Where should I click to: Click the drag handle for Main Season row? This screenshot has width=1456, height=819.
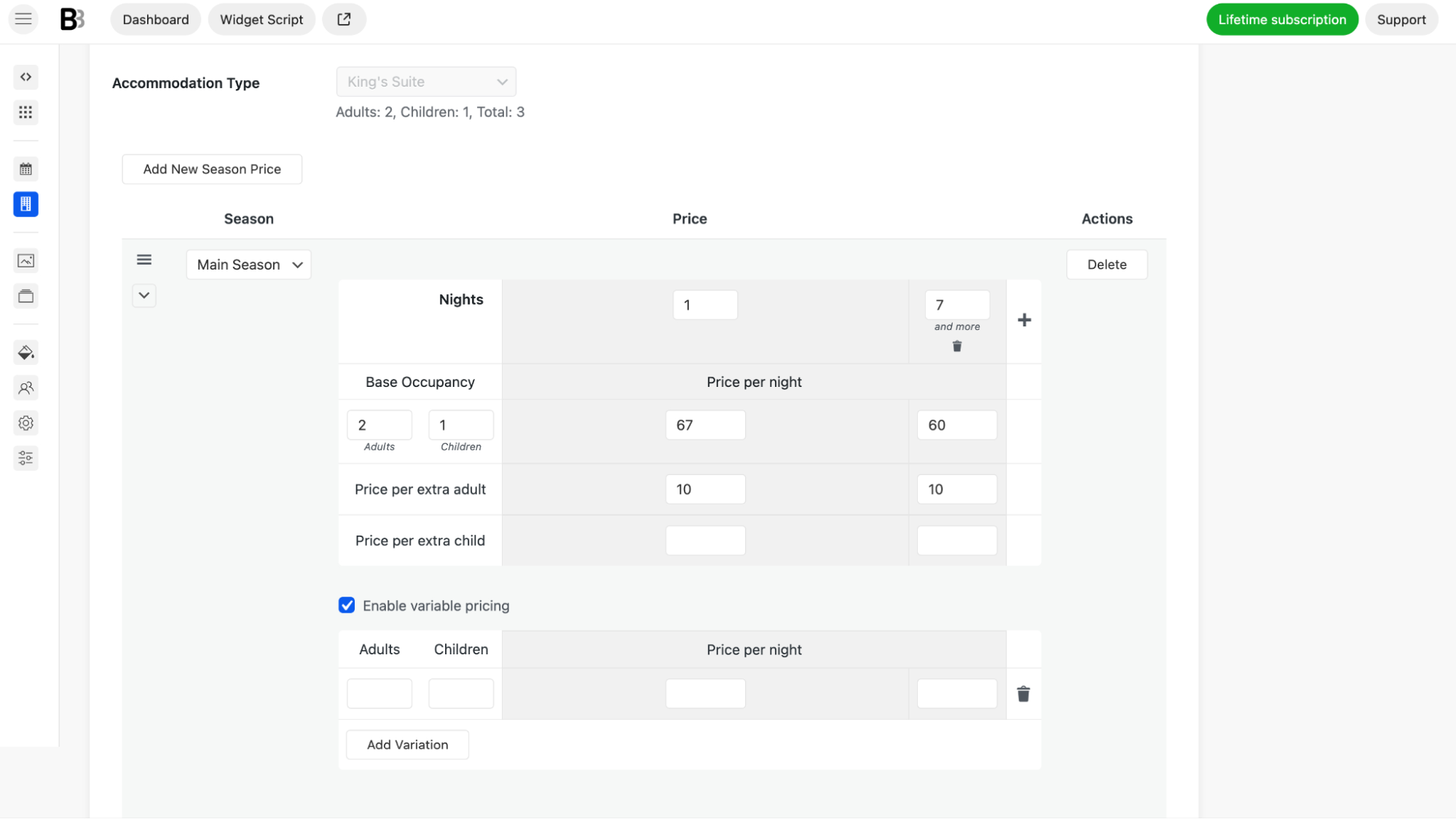coord(144,260)
